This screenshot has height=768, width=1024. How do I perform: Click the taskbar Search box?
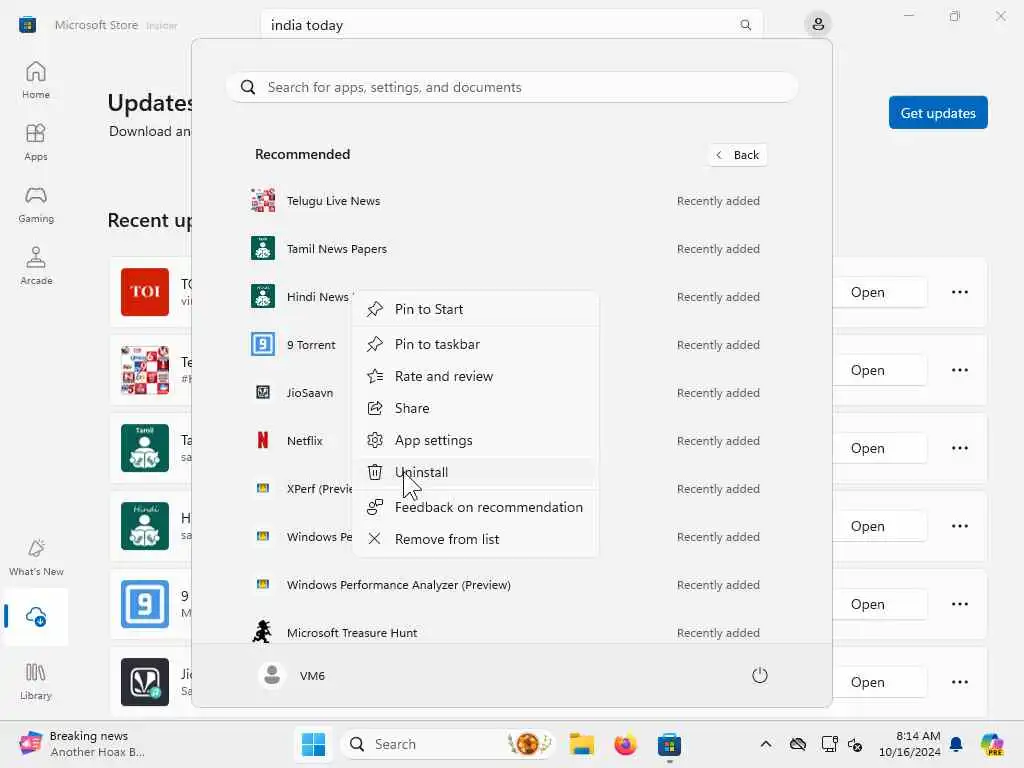[x=447, y=744]
